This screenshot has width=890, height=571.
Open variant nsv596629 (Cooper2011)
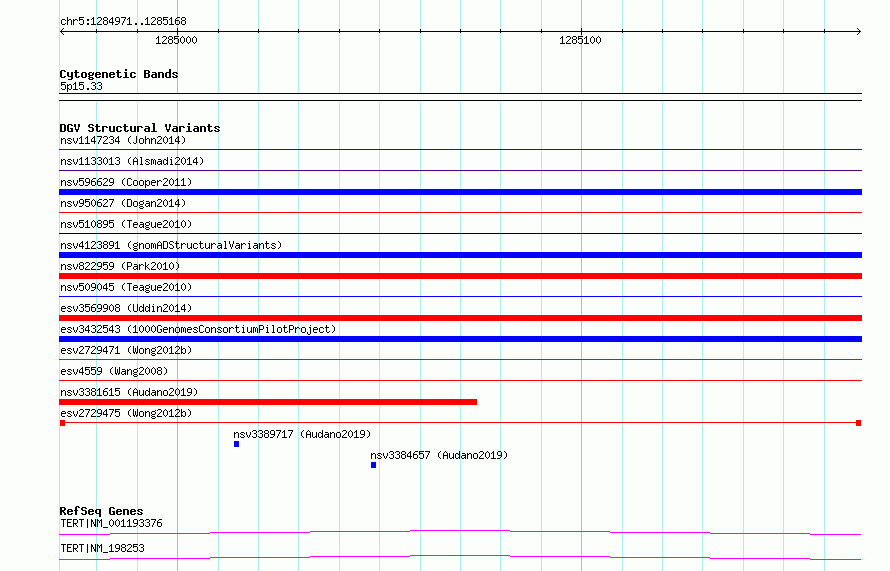(126, 182)
